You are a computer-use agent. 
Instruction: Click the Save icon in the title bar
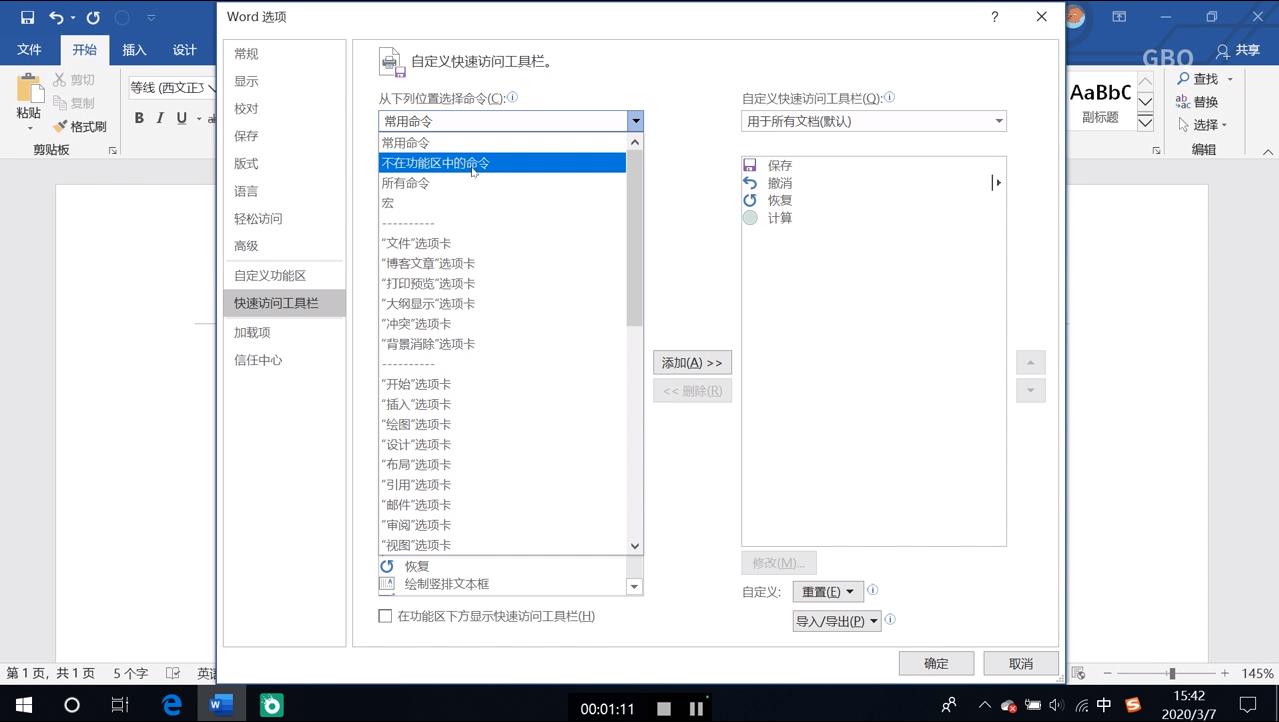[27, 17]
